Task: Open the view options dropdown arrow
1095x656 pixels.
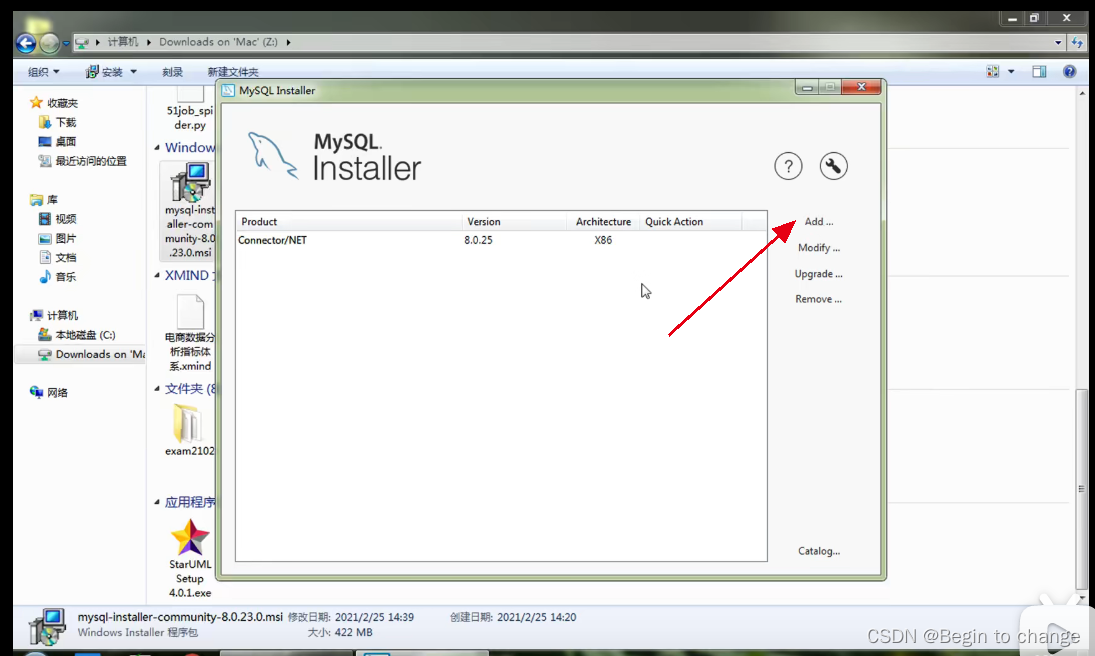Action: pos(1011,71)
